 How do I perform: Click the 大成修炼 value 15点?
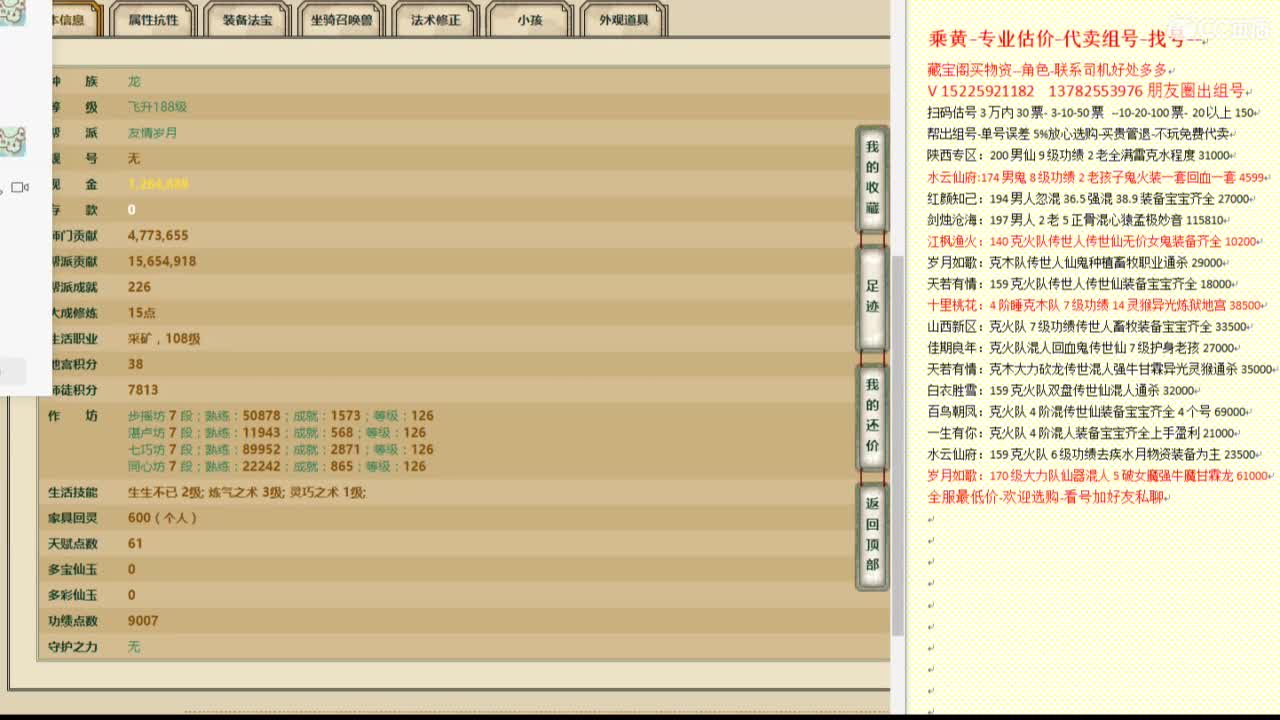pyautogui.click(x=141, y=313)
